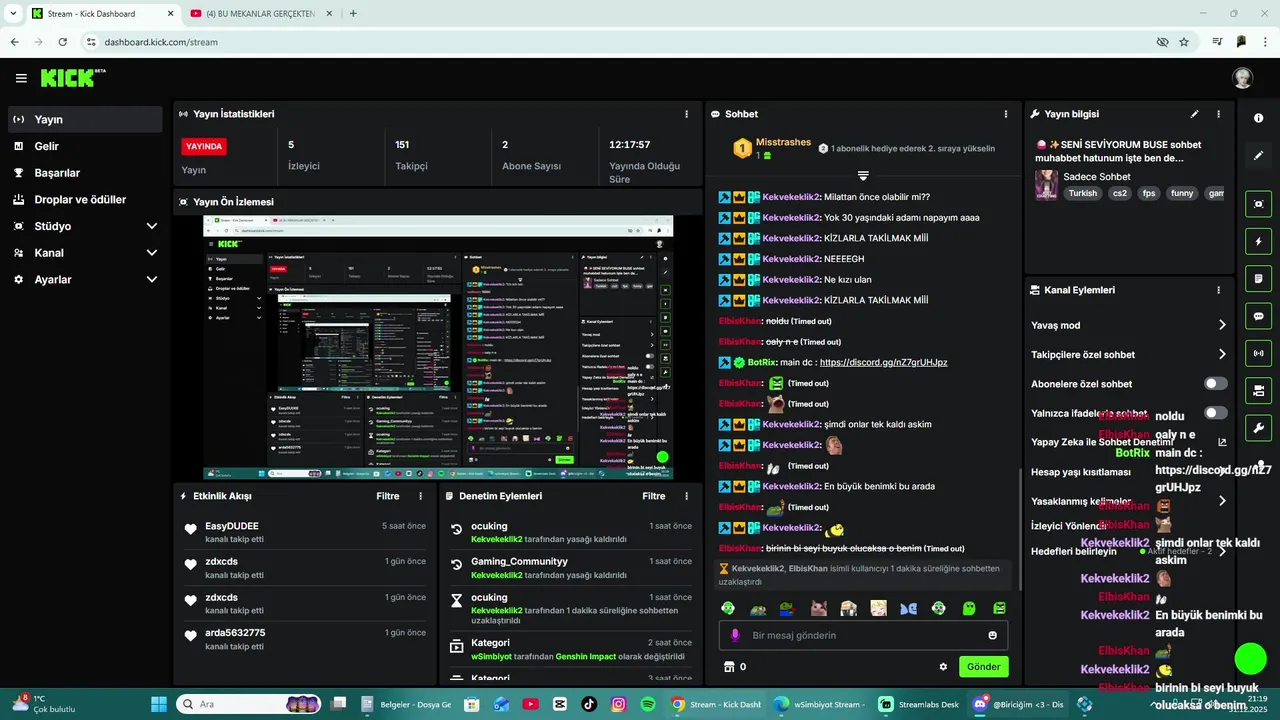This screenshot has height=720, width=1280.
Task: Open the profile avatar menu
Action: click(x=1242, y=78)
